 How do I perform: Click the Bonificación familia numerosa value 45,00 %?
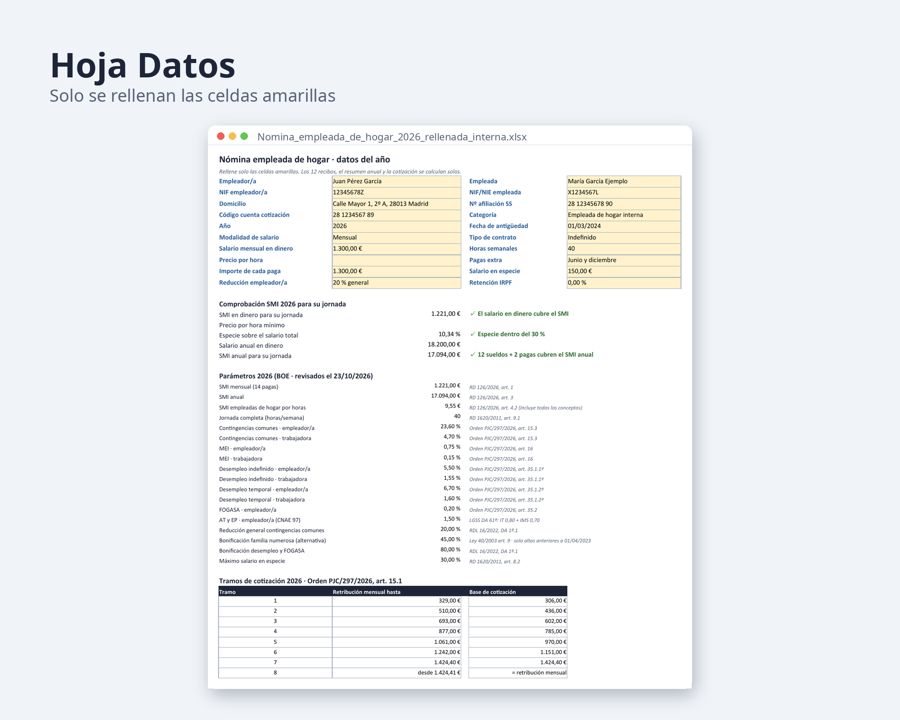tap(451, 539)
